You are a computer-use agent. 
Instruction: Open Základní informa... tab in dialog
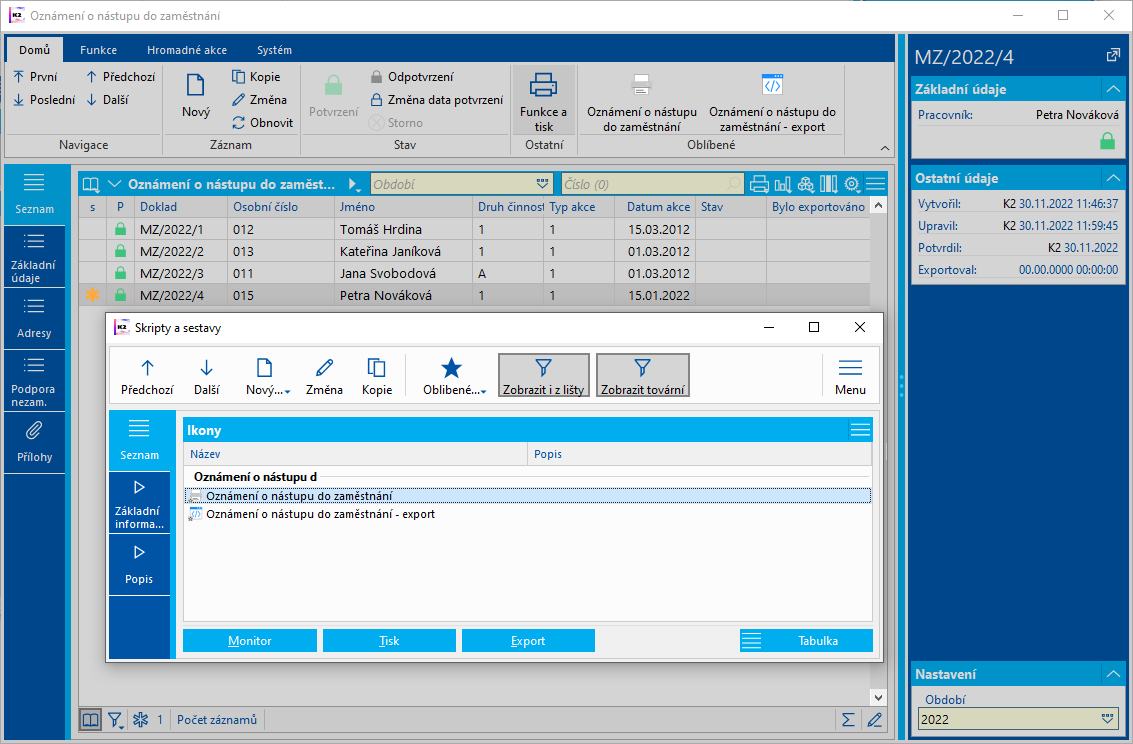tap(139, 503)
